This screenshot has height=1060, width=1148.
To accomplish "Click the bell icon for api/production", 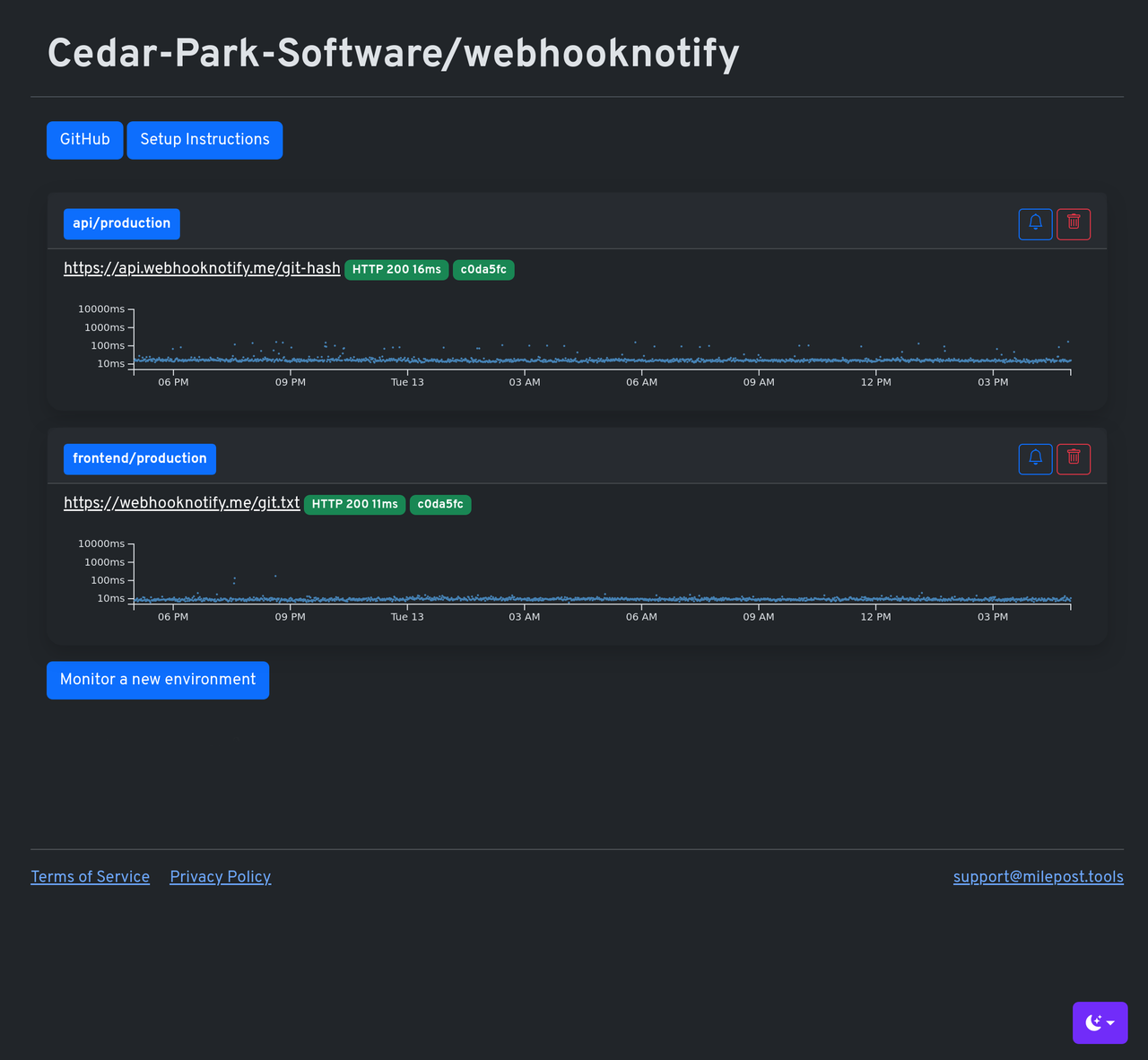I will (x=1035, y=223).
